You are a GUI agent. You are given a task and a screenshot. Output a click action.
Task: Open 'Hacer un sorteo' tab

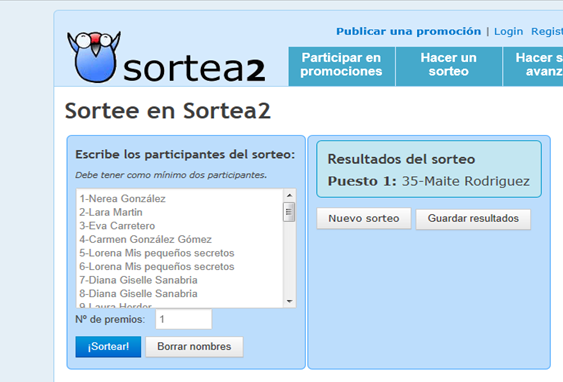tap(448, 66)
